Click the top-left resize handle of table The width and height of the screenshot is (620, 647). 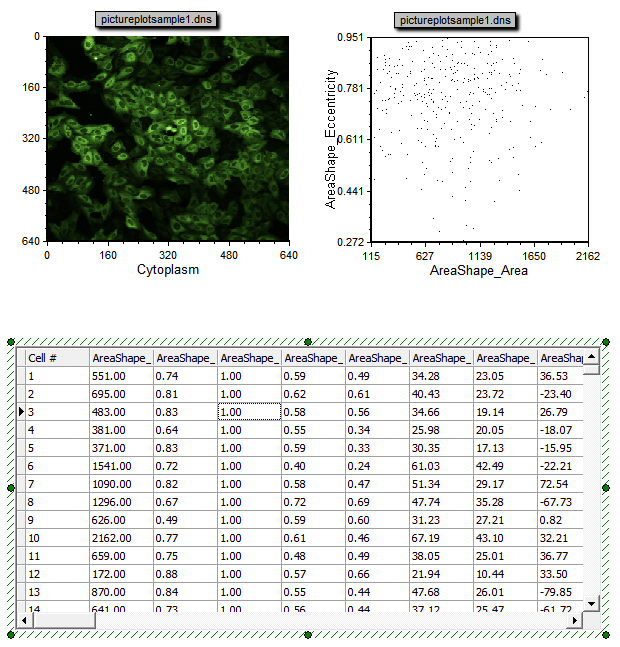[x=11, y=342]
